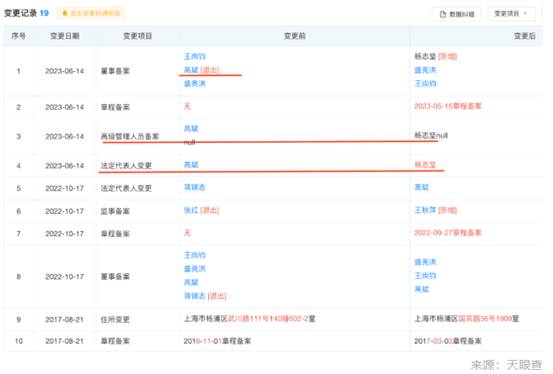Open 王尚钧 link in row 1 变更前

click(195, 56)
